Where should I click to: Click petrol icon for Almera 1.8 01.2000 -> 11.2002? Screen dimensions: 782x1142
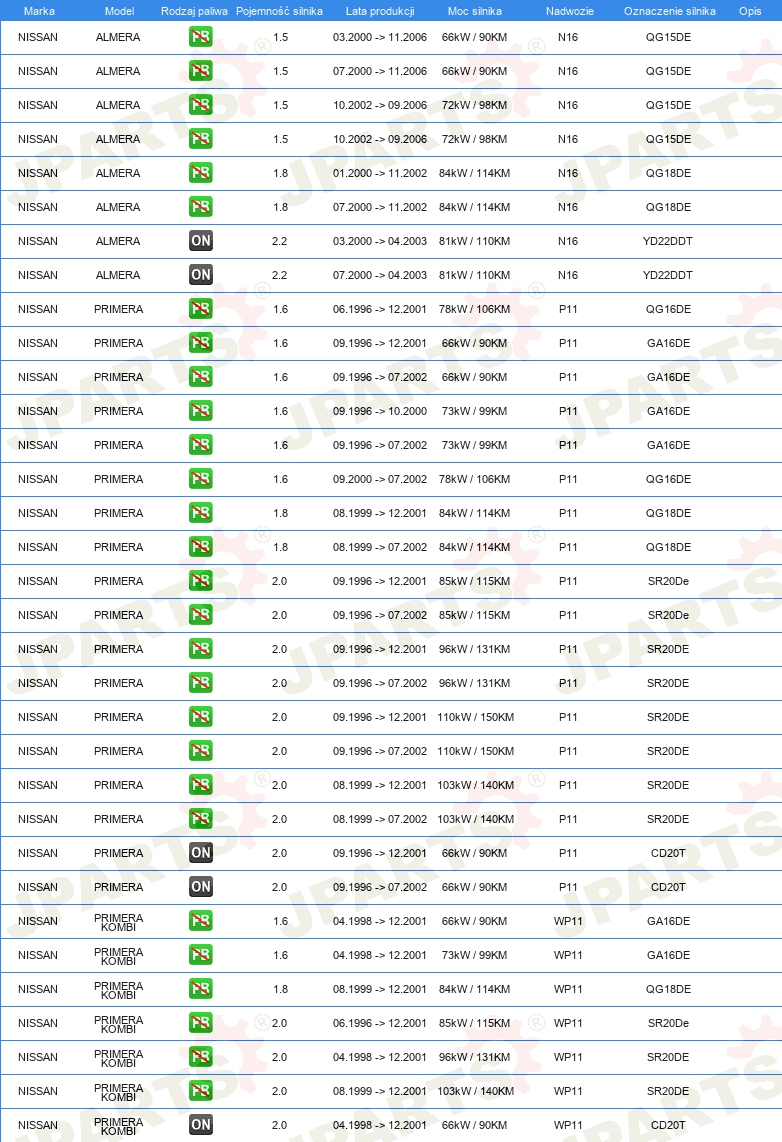[200, 173]
